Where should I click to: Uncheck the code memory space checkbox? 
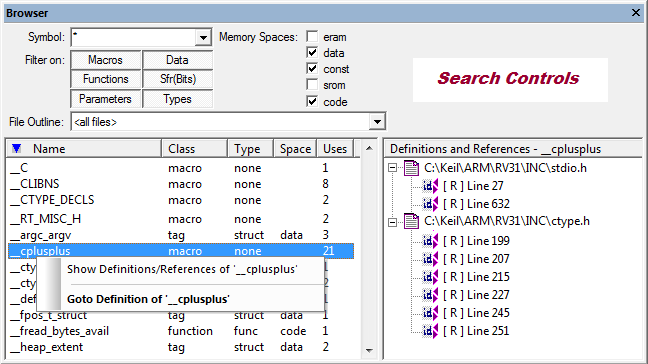pyautogui.click(x=312, y=102)
